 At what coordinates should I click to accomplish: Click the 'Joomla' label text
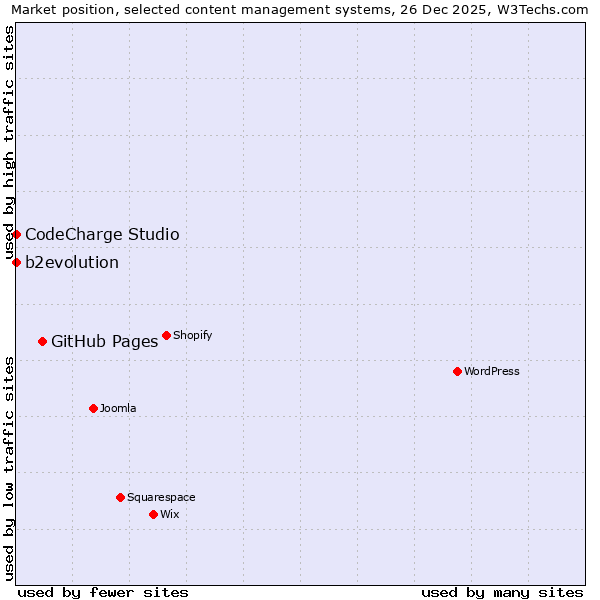(118, 408)
